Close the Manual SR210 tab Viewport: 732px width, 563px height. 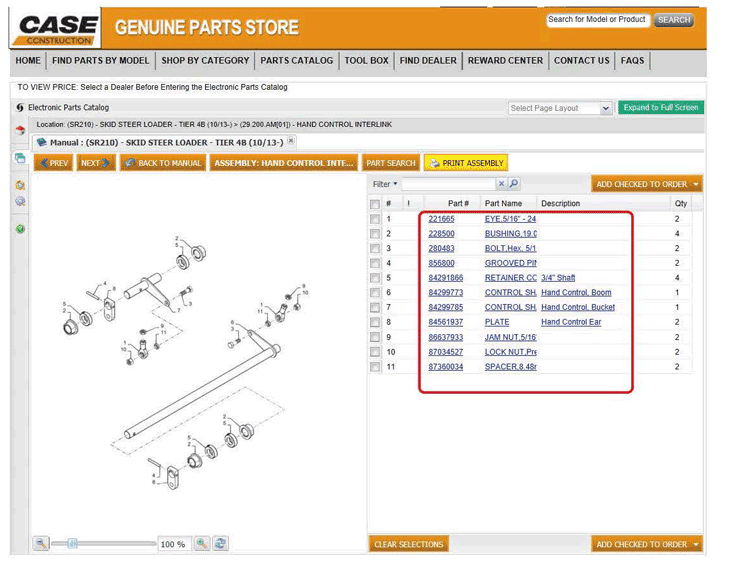click(291, 141)
